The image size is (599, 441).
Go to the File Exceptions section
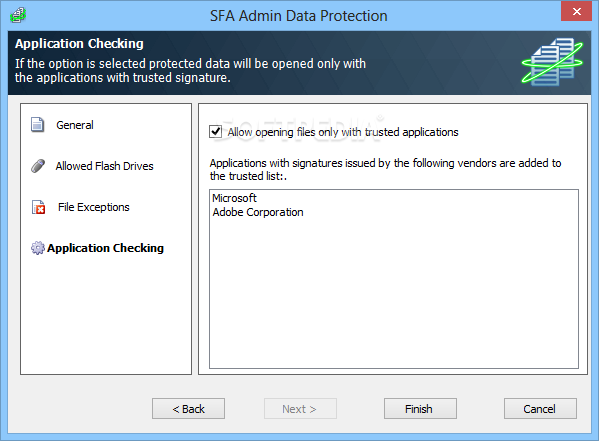click(94, 207)
